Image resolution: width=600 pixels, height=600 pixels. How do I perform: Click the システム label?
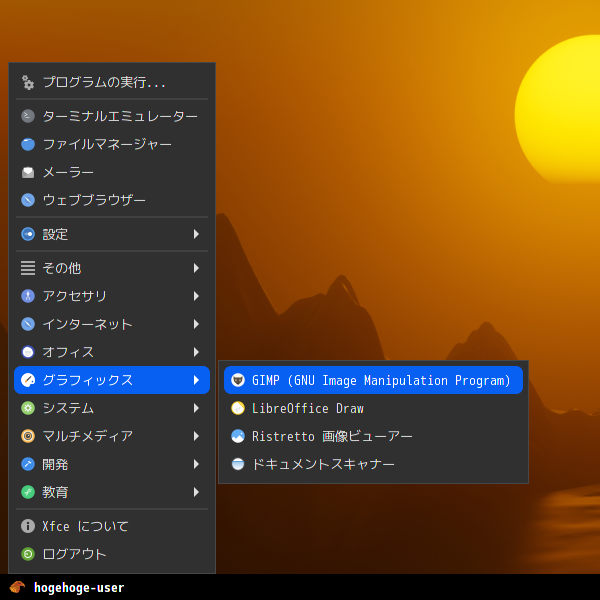(x=68, y=408)
